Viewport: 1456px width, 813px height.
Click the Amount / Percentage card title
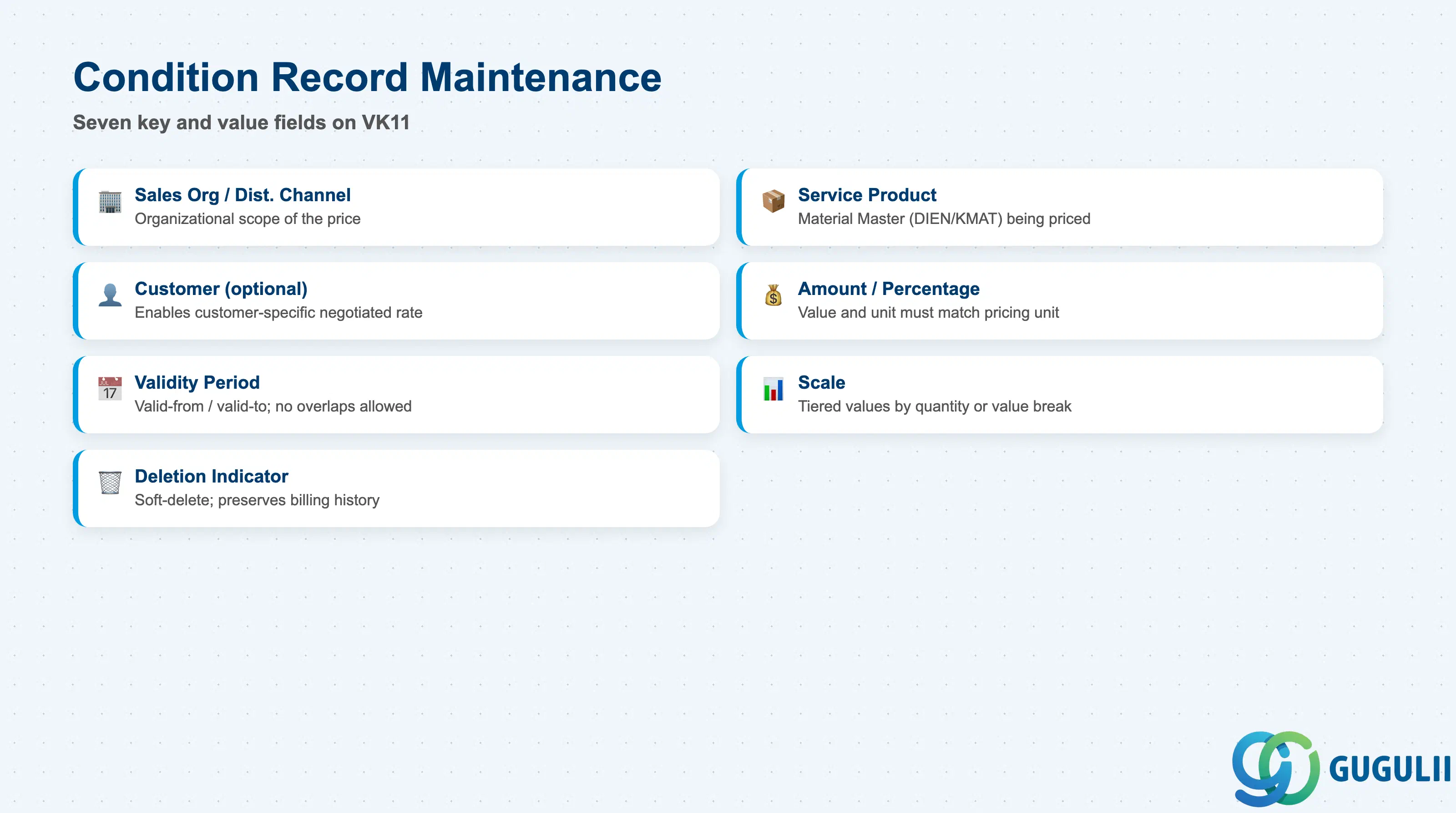pyautogui.click(x=889, y=289)
